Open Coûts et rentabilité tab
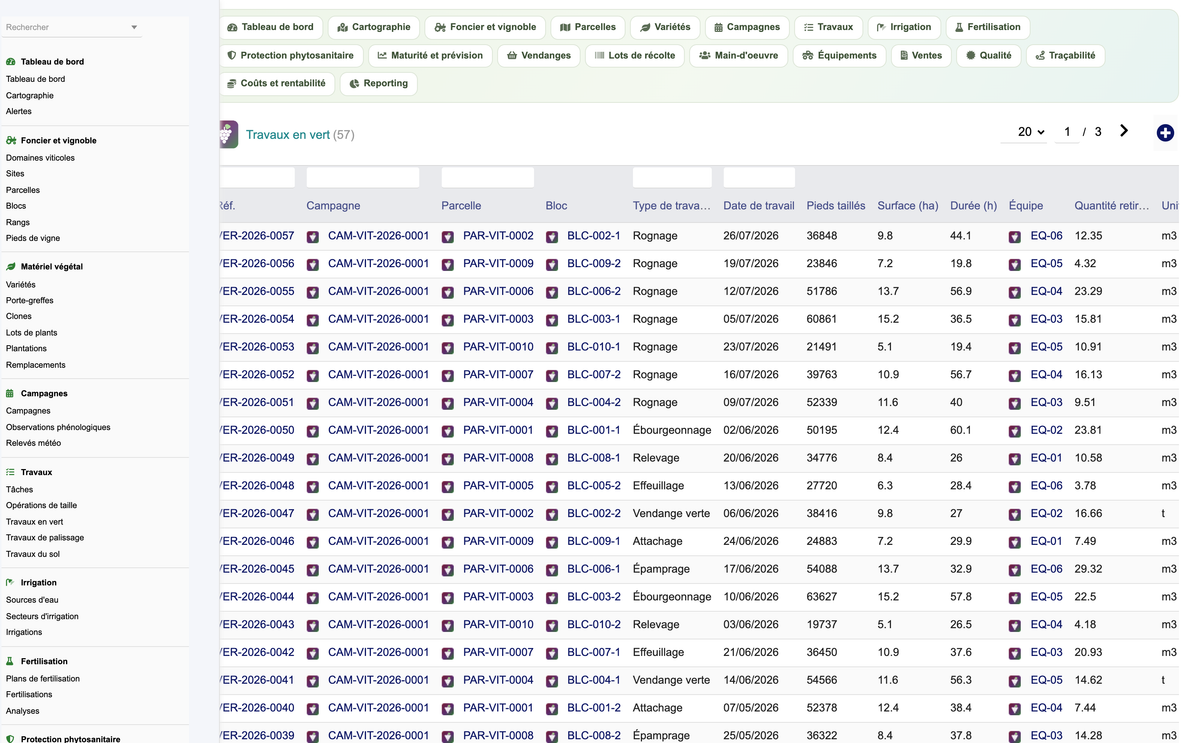The height and width of the screenshot is (743, 1200). (x=276, y=83)
